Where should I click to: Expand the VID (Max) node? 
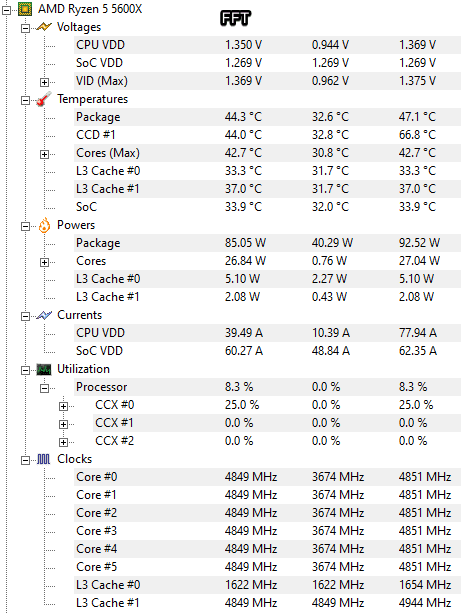(x=44, y=82)
